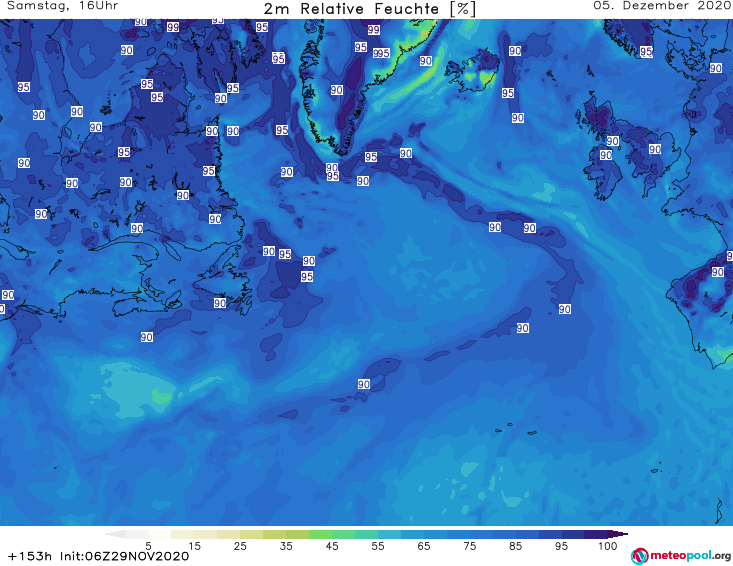Click color scale value '85'
Image resolution: width=733 pixels, height=566 pixels.
click(x=515, y=546)
